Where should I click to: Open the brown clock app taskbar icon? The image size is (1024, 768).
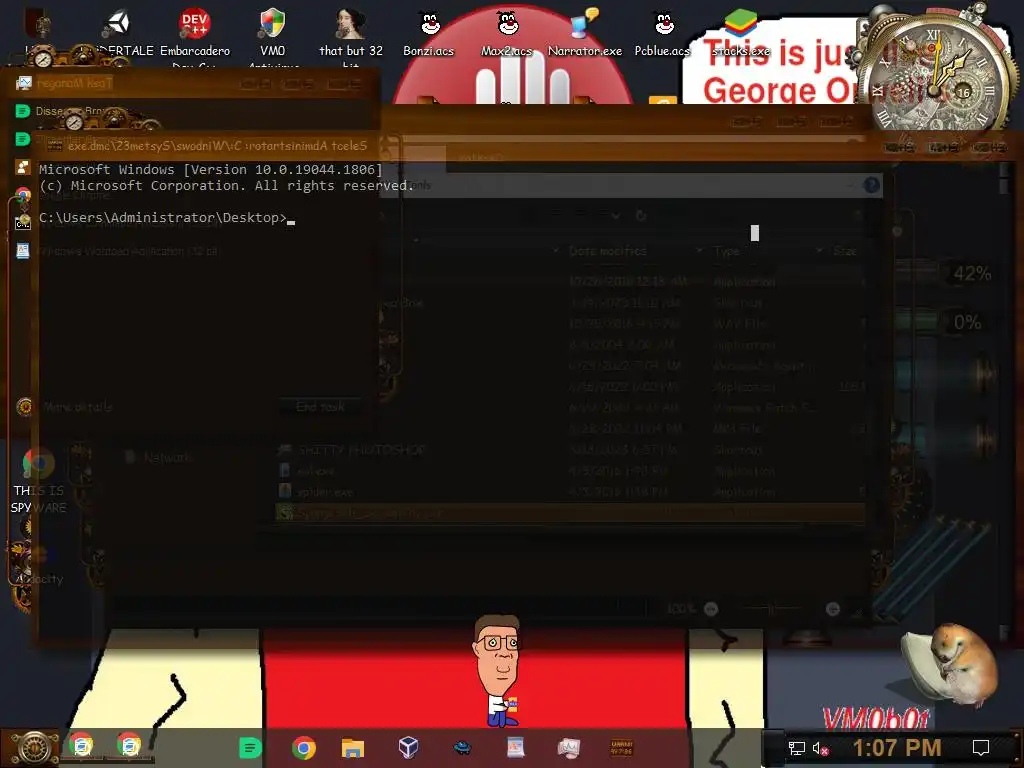click(x=622, y=747)
